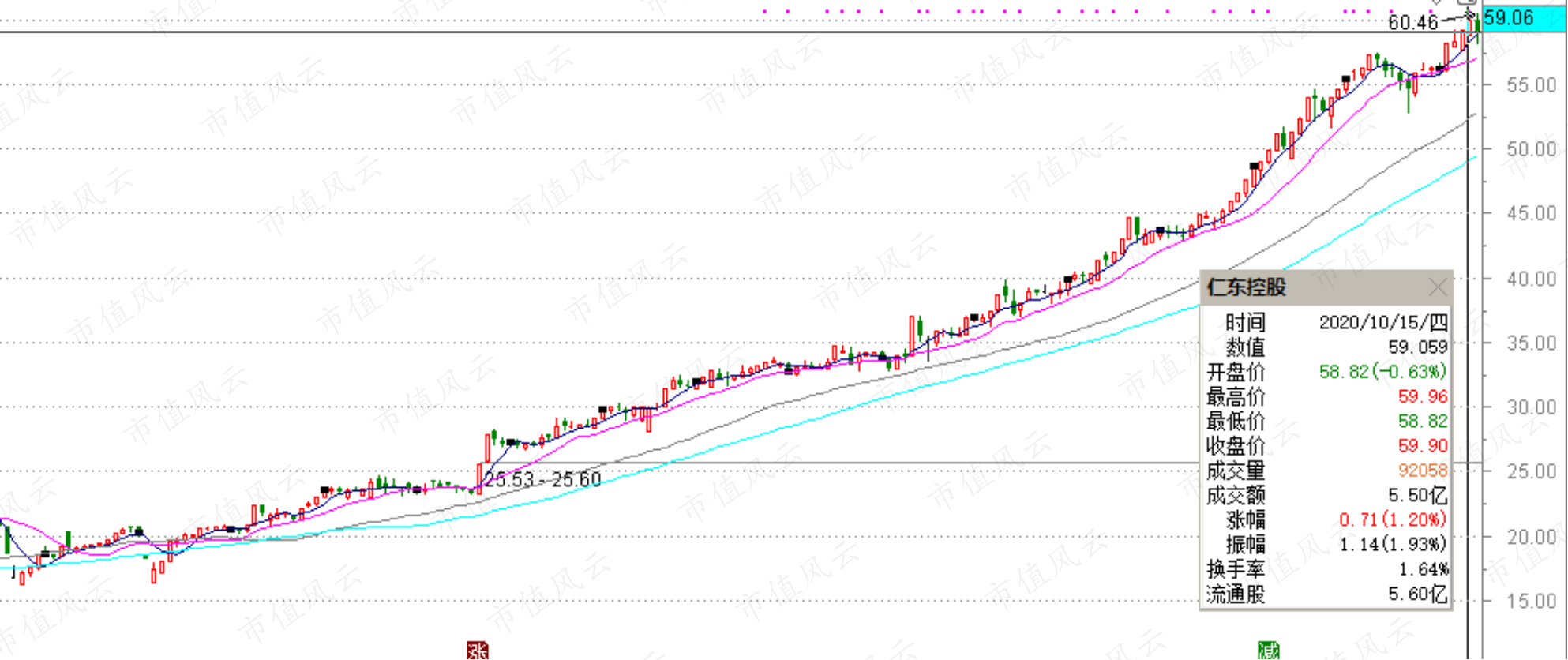This screenshot has width=1568, height=660.
Task: Click the 15.00 price axis label
Action: tap(1531, 601)
